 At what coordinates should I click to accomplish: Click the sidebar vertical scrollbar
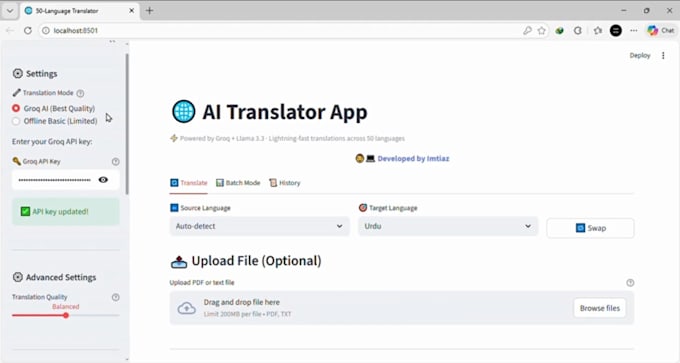127,124
